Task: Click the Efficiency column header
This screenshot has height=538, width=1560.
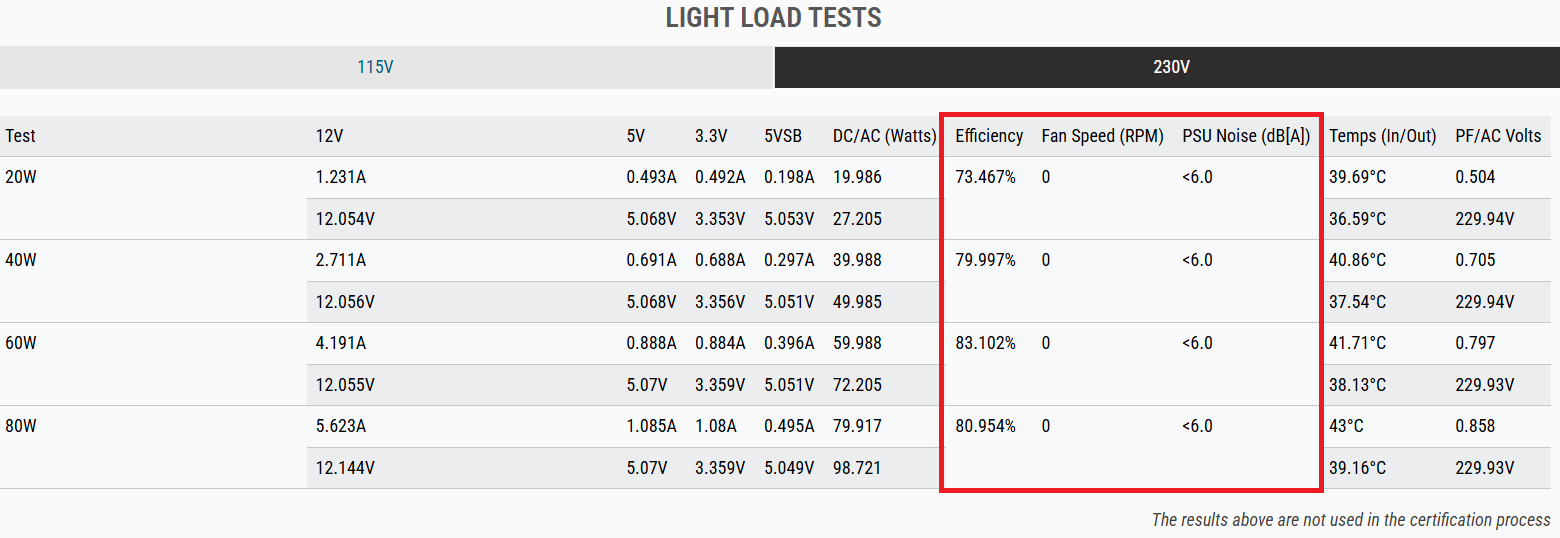Action: click(989, 136)
